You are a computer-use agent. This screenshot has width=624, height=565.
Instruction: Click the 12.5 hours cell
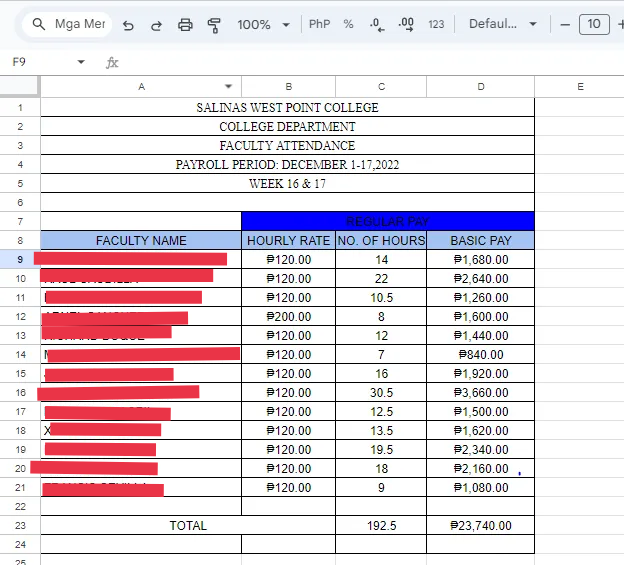381,411
